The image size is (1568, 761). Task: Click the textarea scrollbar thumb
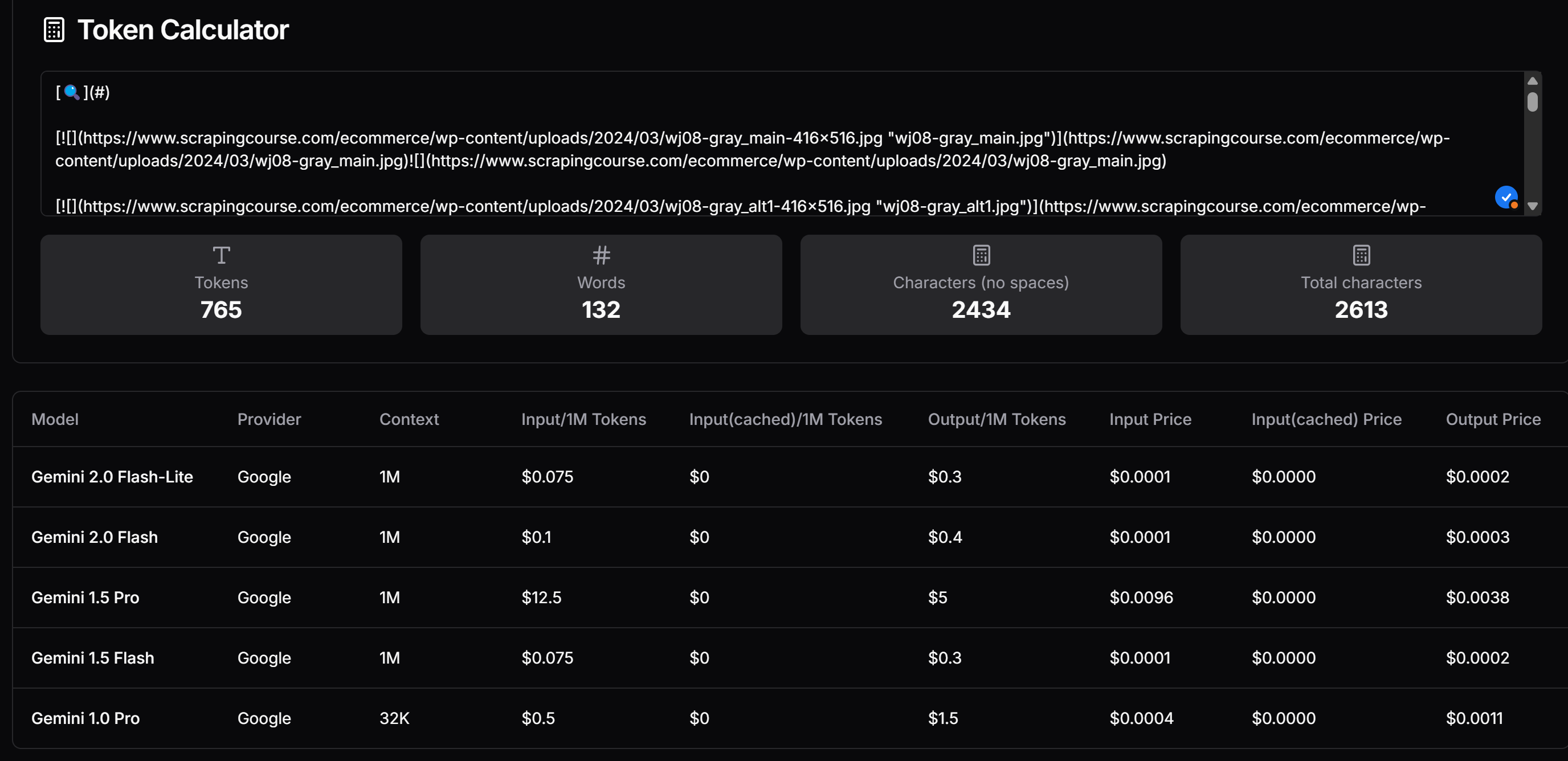[x=1532, y=101]
